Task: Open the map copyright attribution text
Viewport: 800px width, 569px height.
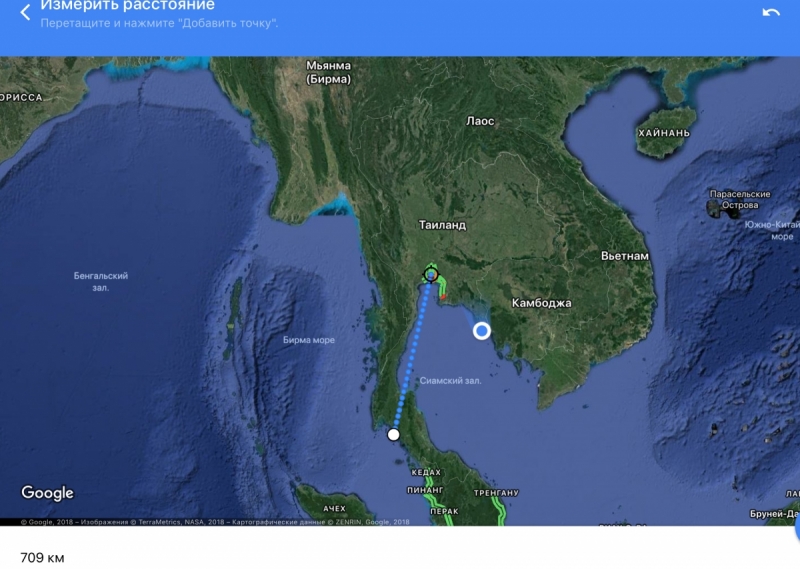Action: coord(215,522)
